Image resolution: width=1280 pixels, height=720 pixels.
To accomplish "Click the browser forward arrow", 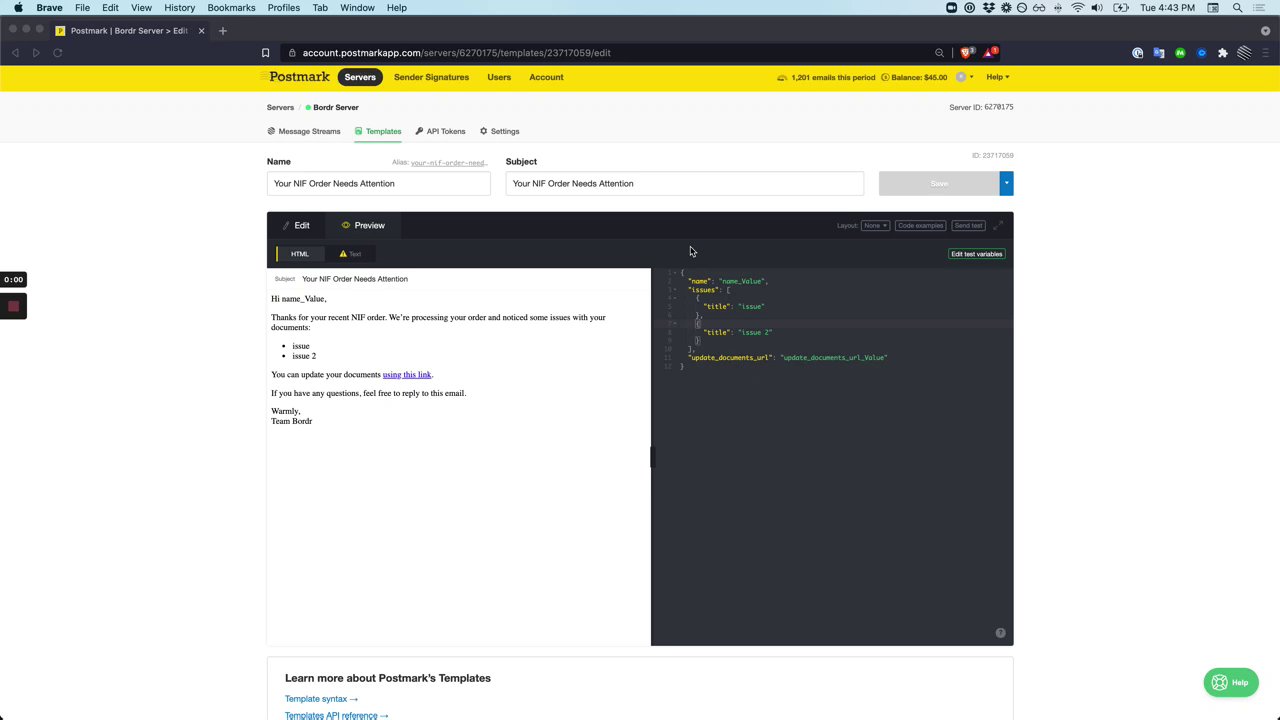I will (x=36, y=53).
